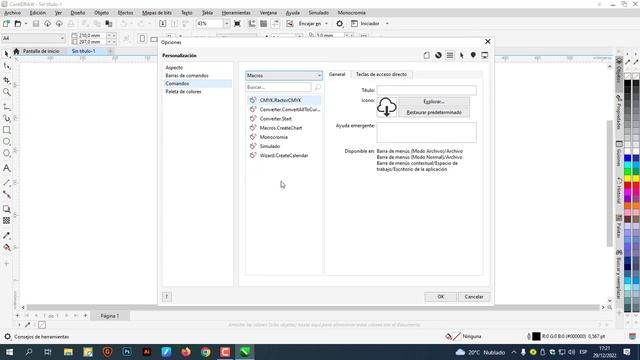The height and width of the screenshot is (360, 640).
Task: Click the Windows Start button
Action: [9, 352]
